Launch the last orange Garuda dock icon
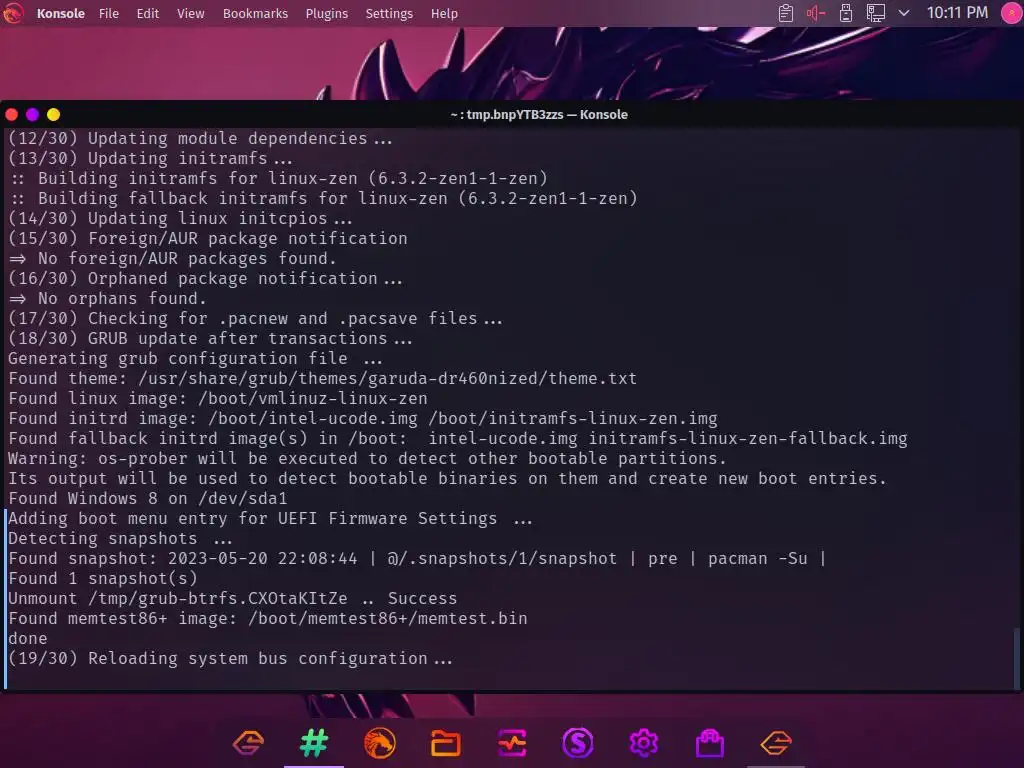1024x768 pixels. click(776, 743)
